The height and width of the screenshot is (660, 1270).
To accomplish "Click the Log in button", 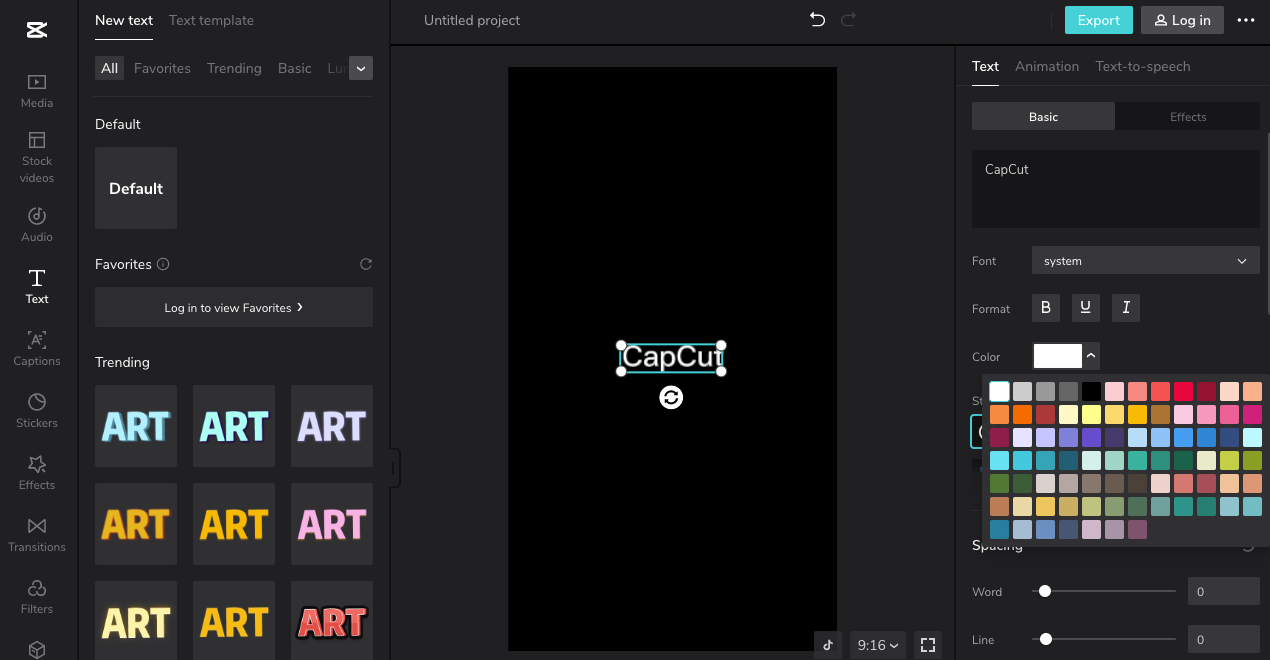I will [x=1182, y=20].
